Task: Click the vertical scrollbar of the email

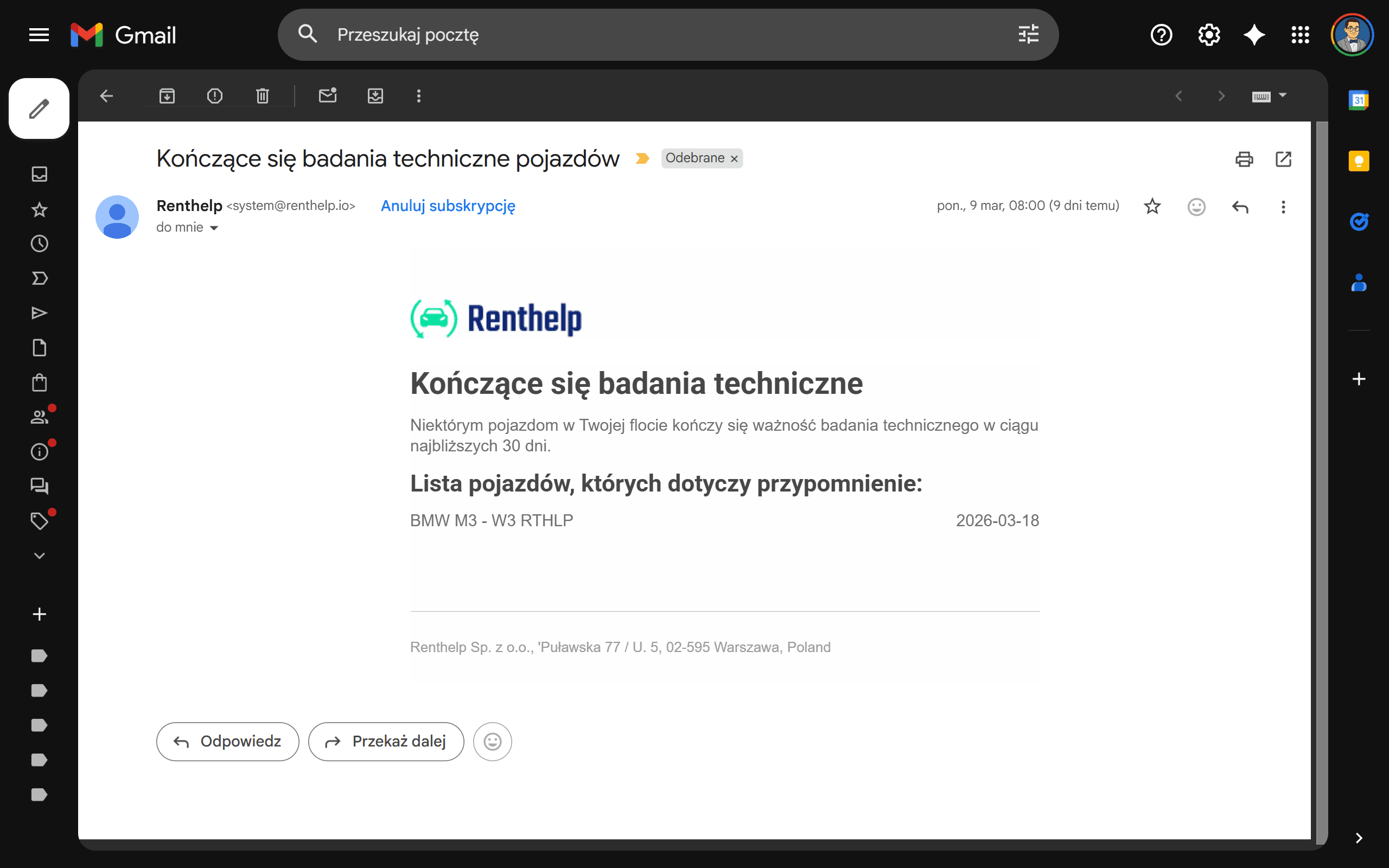Action: click(x=1322, y=482)
